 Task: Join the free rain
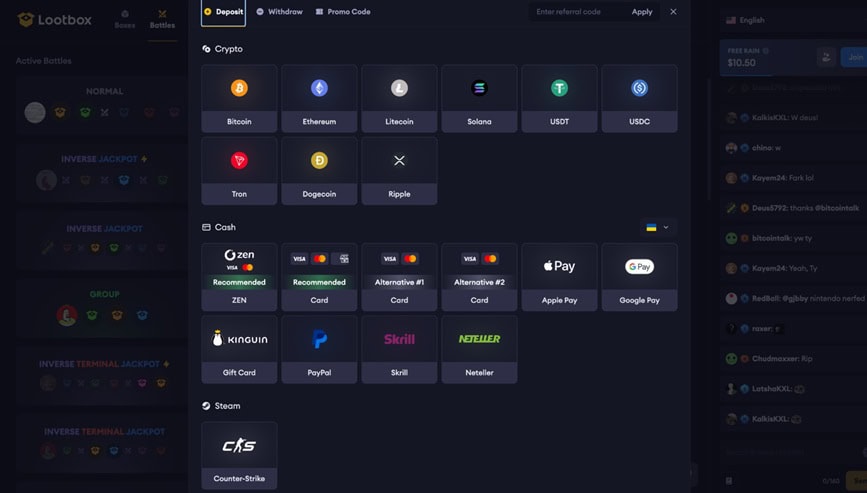pos(854,57)
